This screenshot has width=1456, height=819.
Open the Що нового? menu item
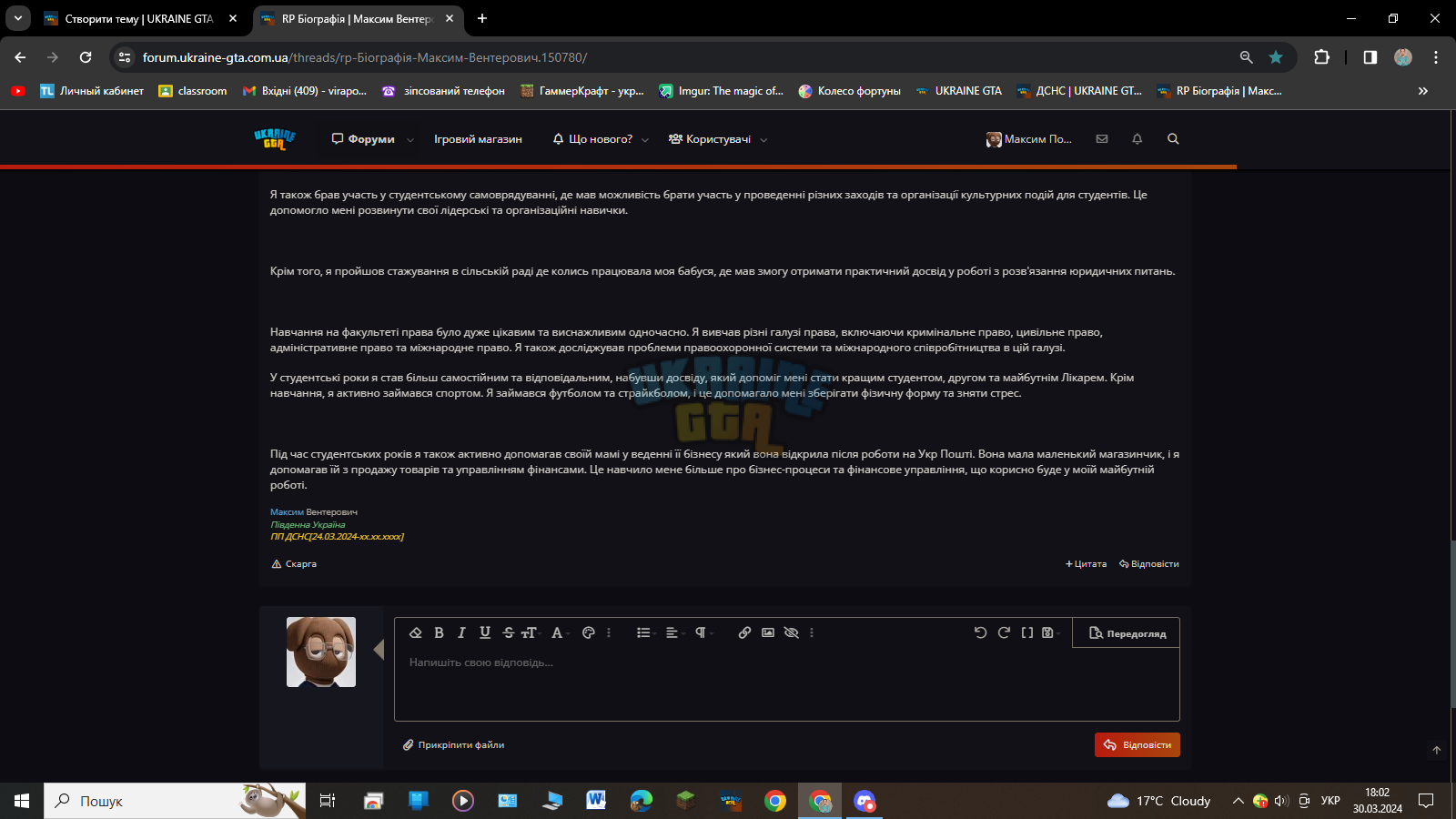coord(592,139)
